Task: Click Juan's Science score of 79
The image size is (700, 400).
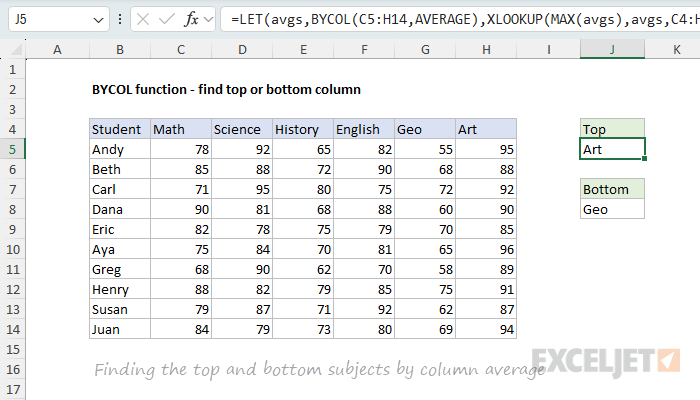Action: click(242, 329)
